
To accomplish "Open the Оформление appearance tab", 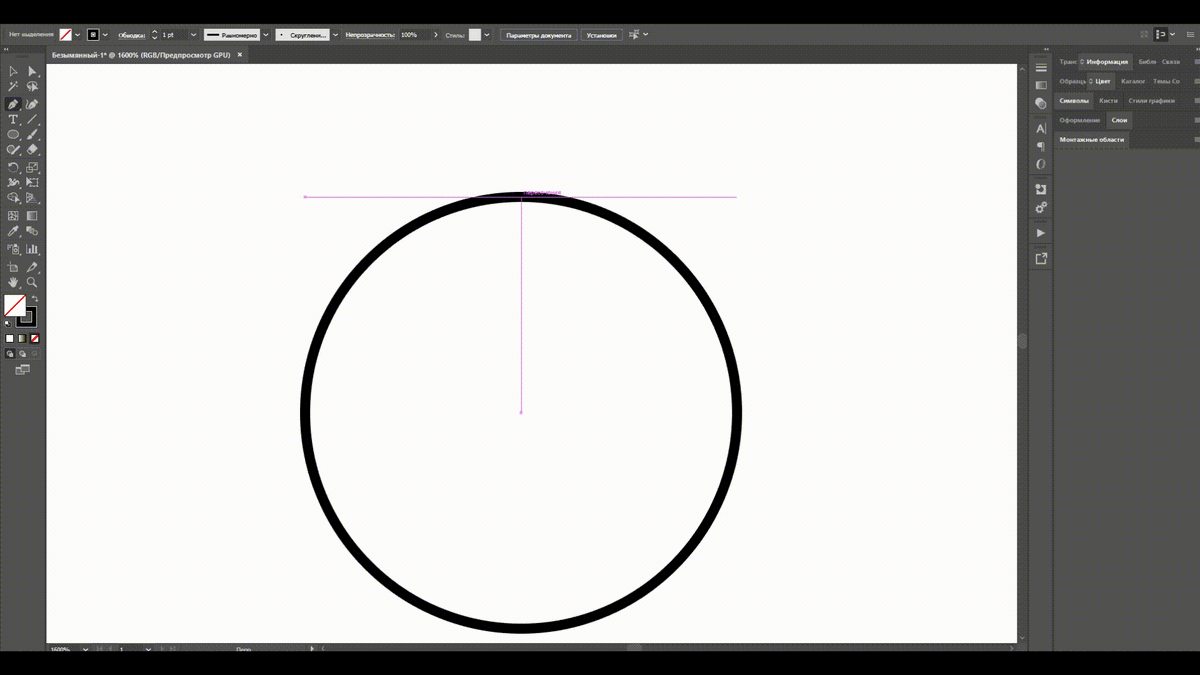I will coord(1080,120).
